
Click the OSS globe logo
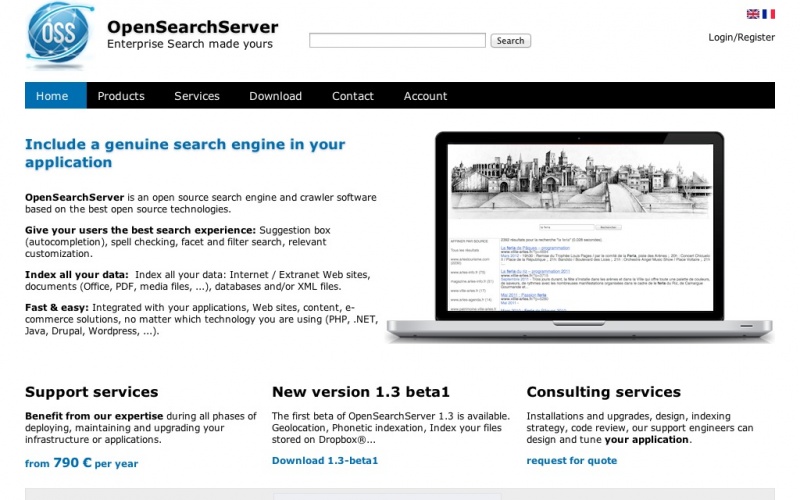pyautogui.click(x=59, y=35)
